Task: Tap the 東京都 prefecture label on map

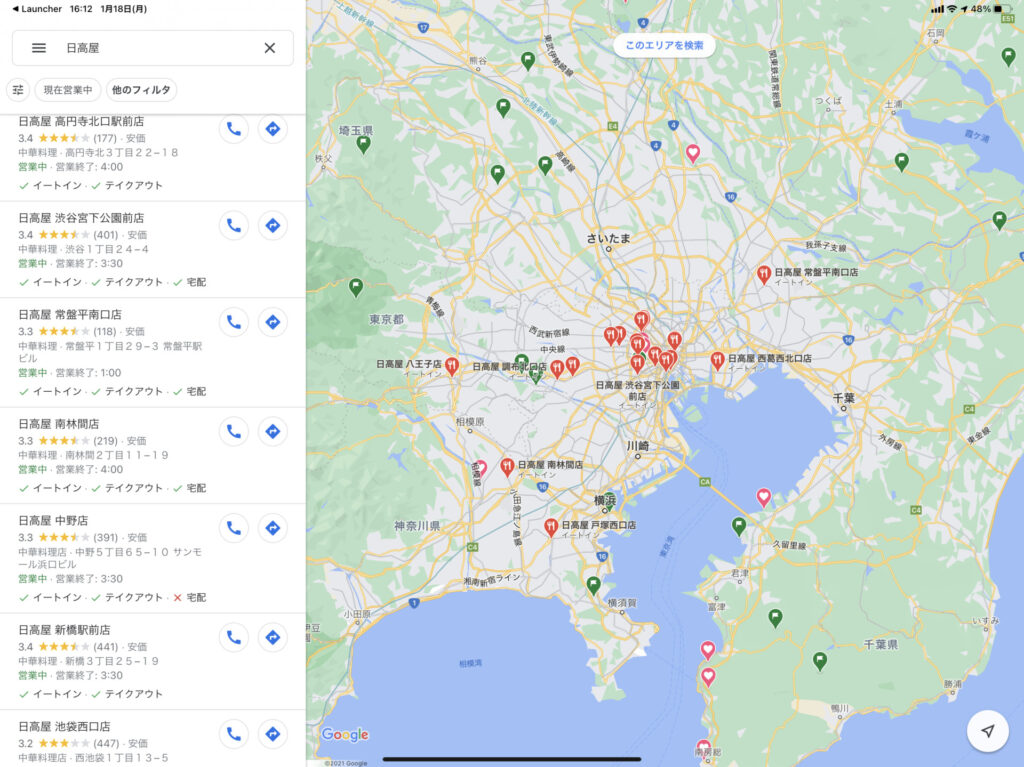Action: pyautogui.click(x=387, y=319)
